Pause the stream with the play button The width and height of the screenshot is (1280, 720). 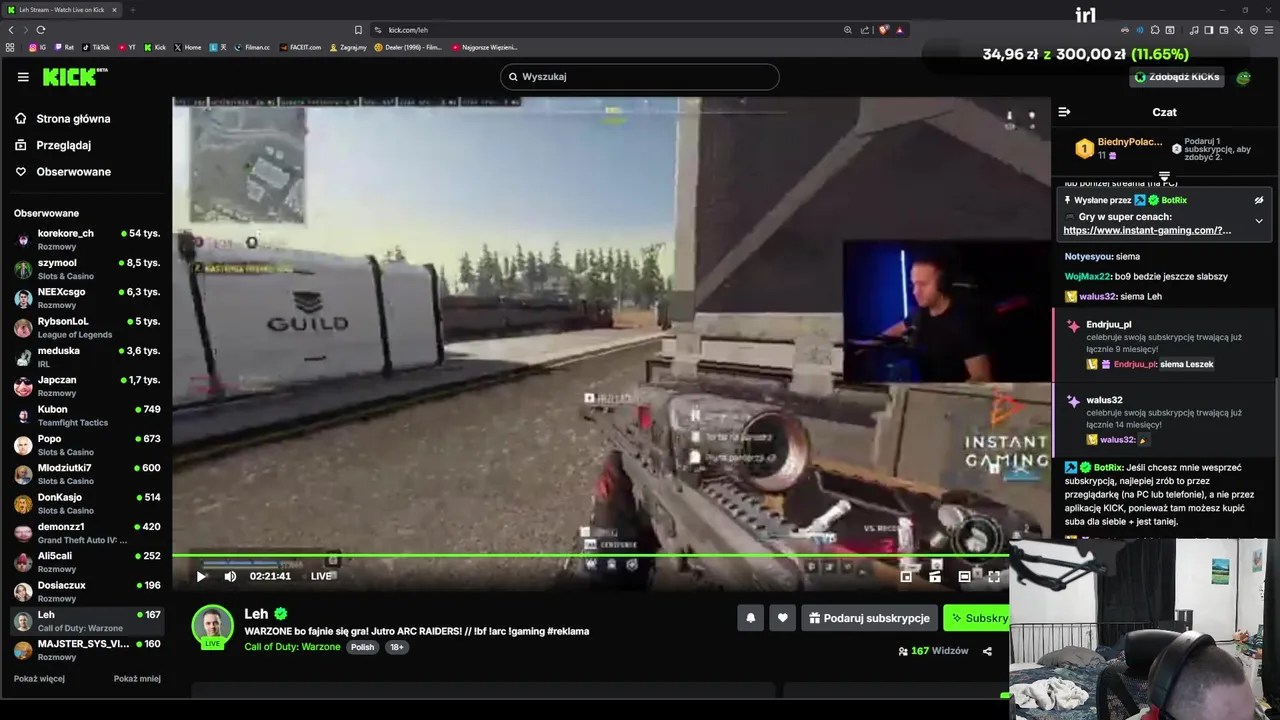click(x=201, y=576)
